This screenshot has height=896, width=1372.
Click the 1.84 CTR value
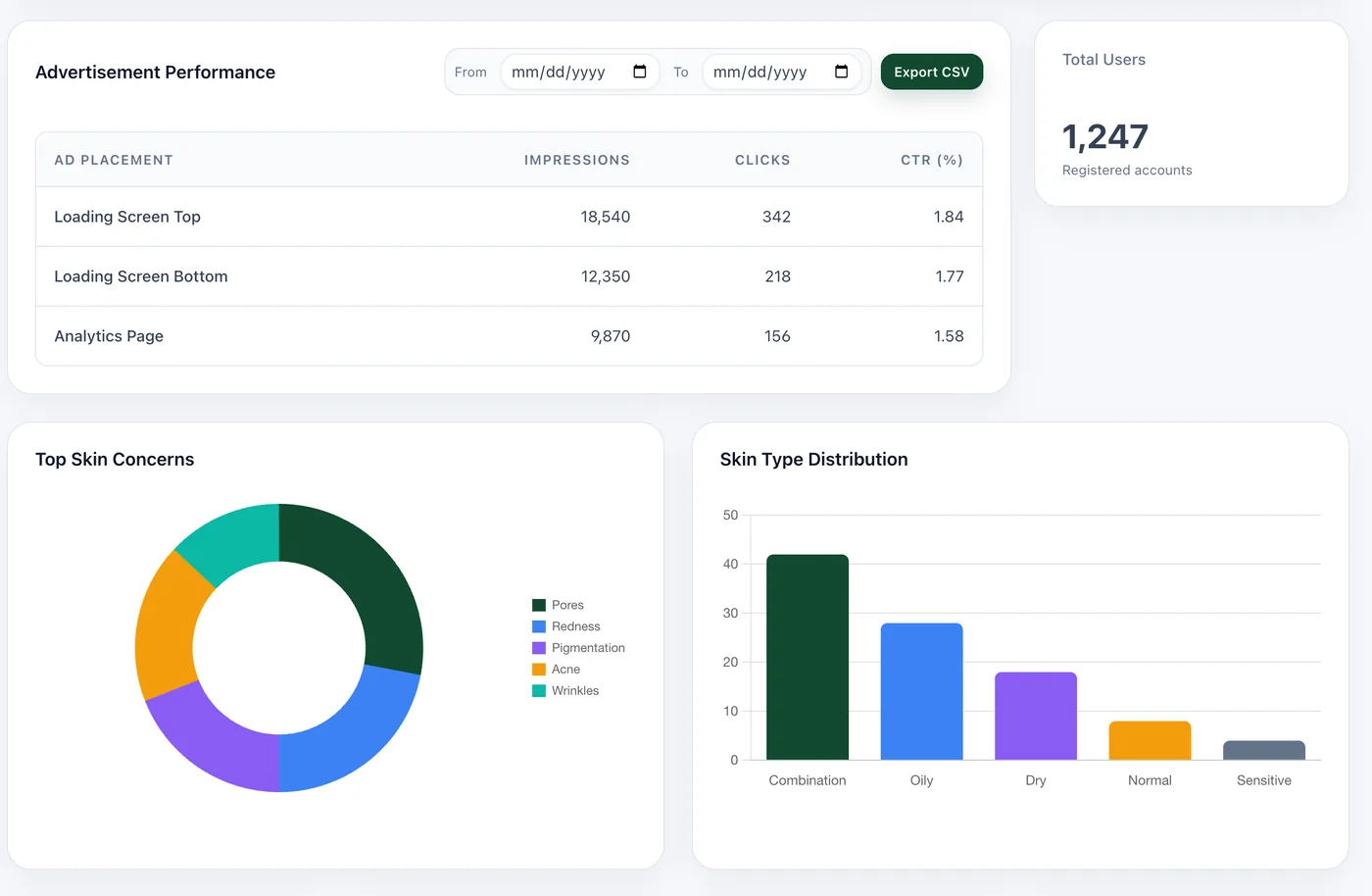[x=949, y=217]
